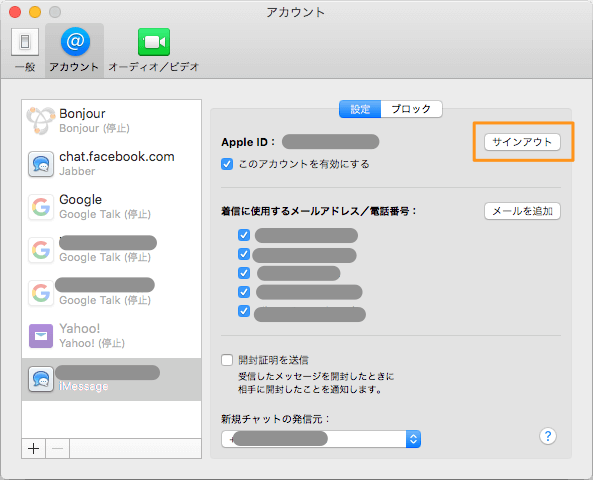Click the Apple ID redacted field
Viewport: 593px width, 480px height.
[x=331, y=142]
